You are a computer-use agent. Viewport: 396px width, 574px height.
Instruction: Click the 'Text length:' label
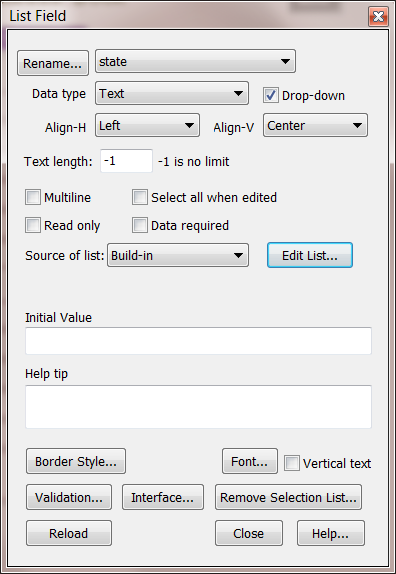point(58,161)
